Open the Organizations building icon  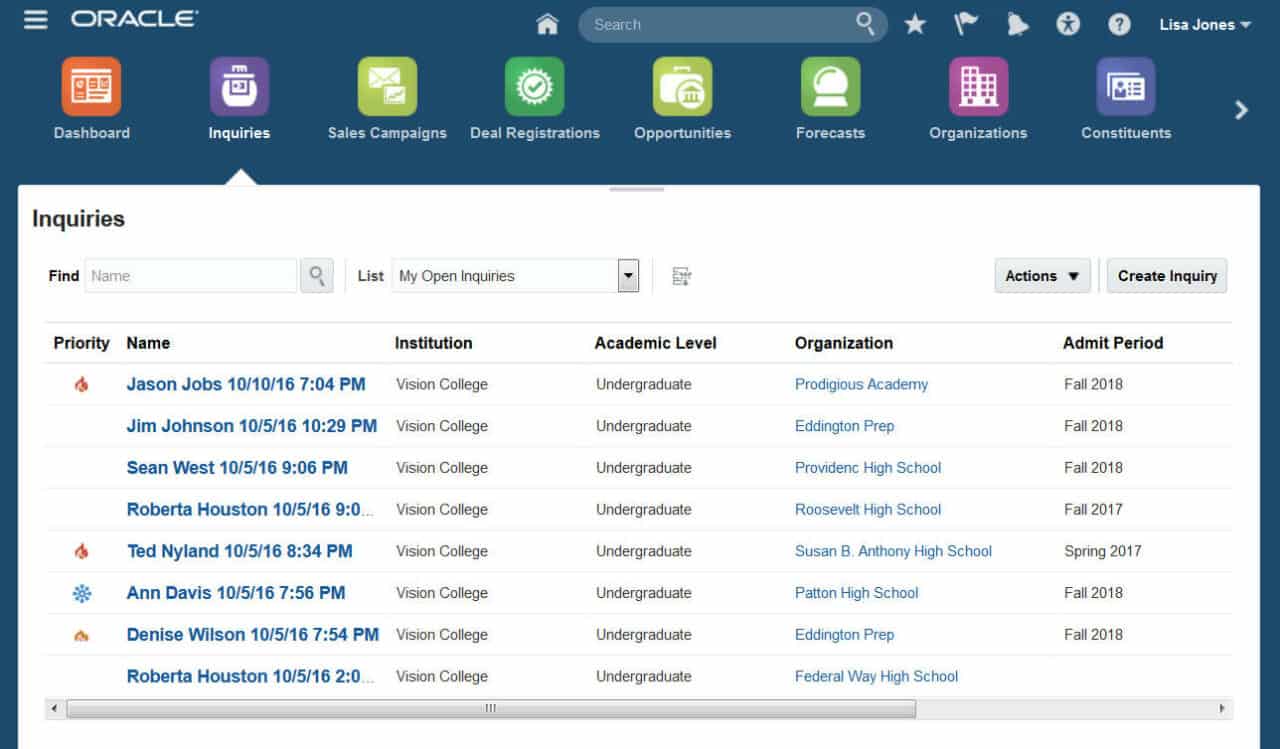click(x=977, y=86)
